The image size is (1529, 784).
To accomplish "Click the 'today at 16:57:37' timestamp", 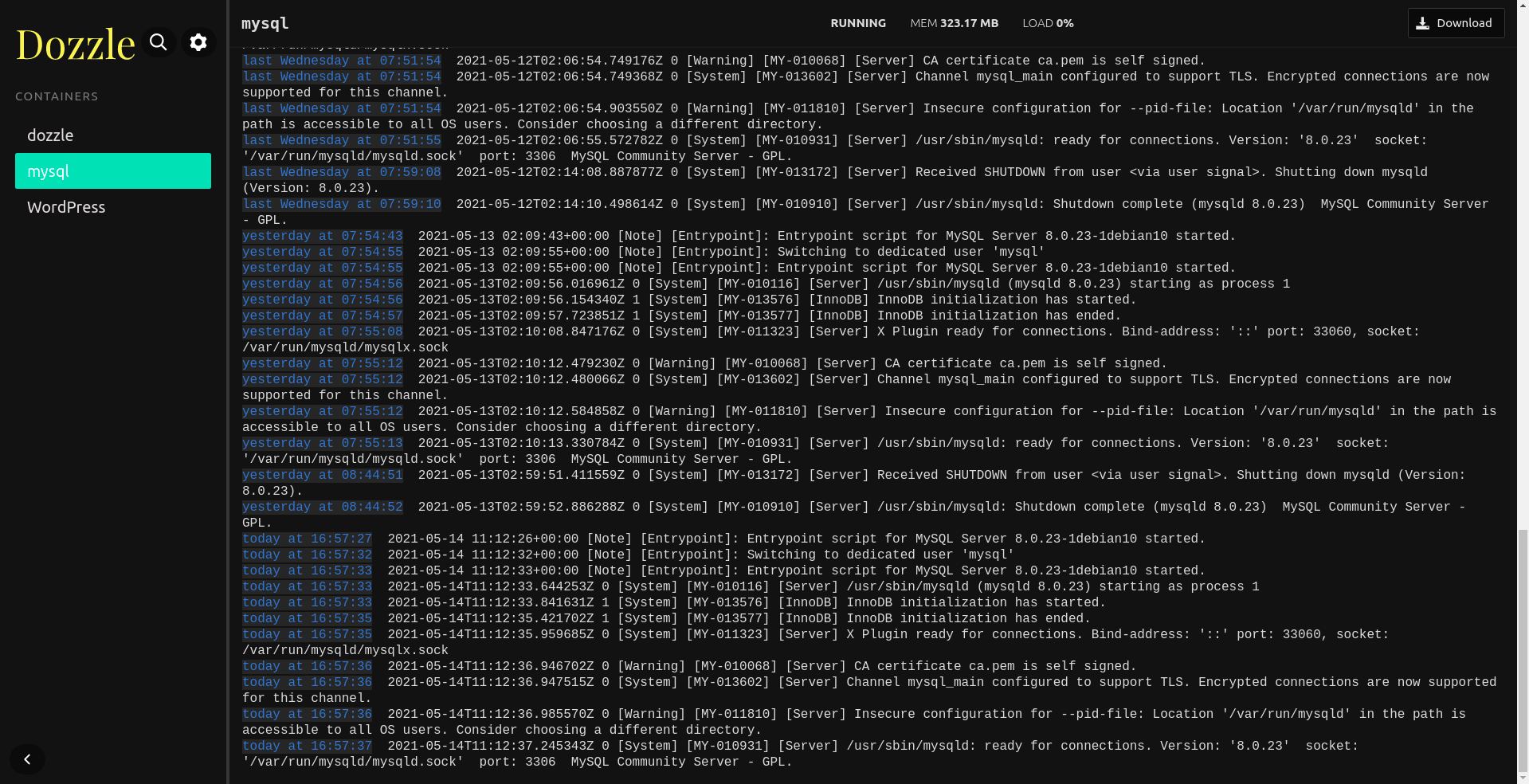I will click(x=307, y=746).
